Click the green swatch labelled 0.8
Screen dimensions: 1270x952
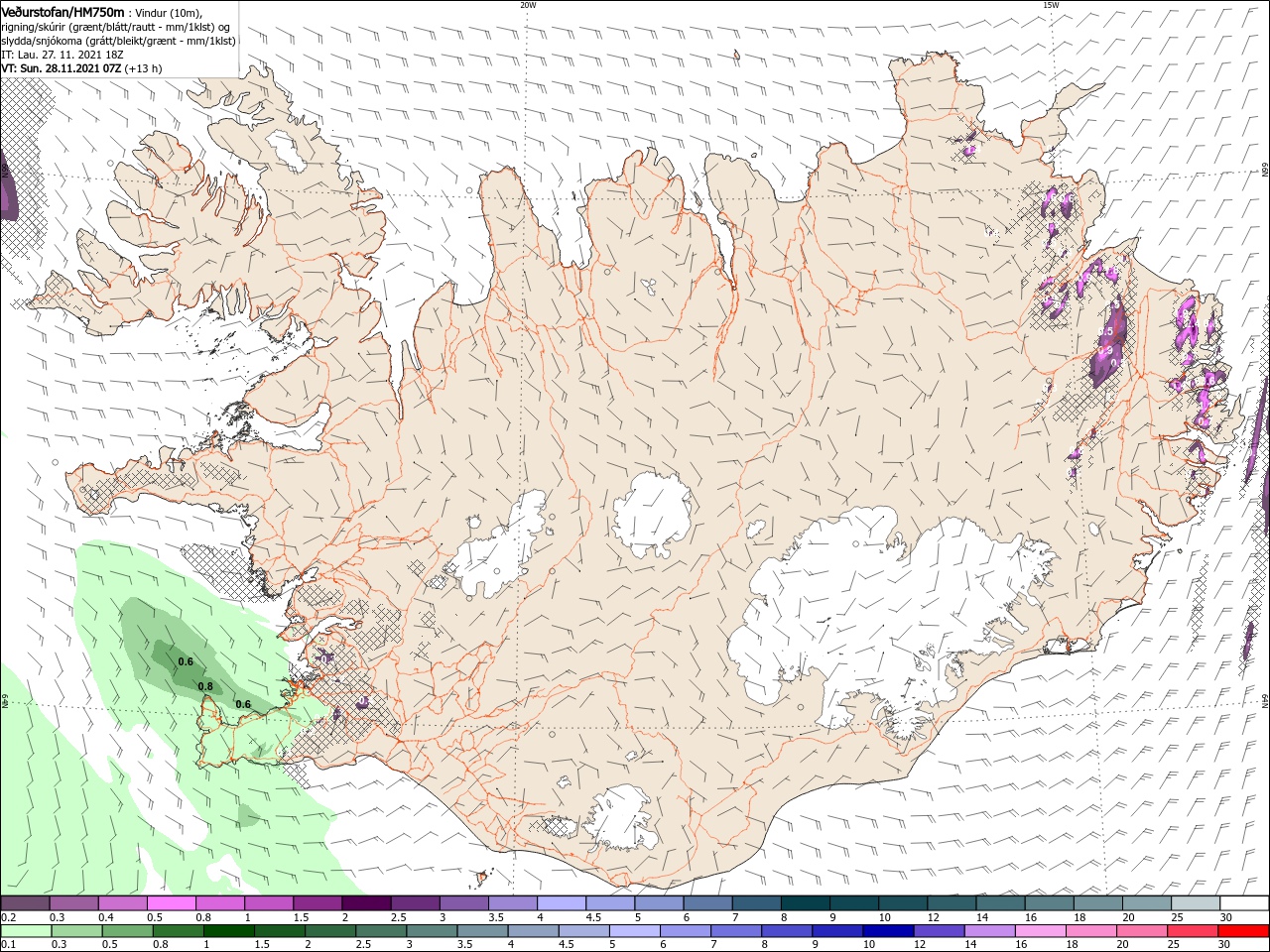click(178, 931)
